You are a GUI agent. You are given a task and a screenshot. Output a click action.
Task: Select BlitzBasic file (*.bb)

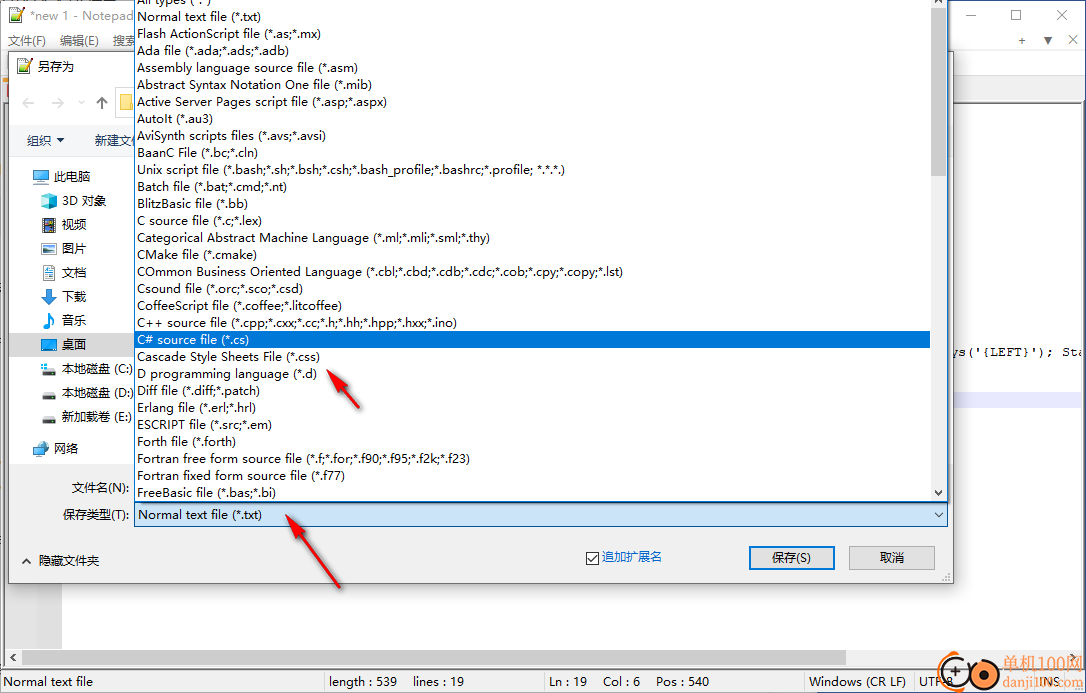click(x=532, y=204)
